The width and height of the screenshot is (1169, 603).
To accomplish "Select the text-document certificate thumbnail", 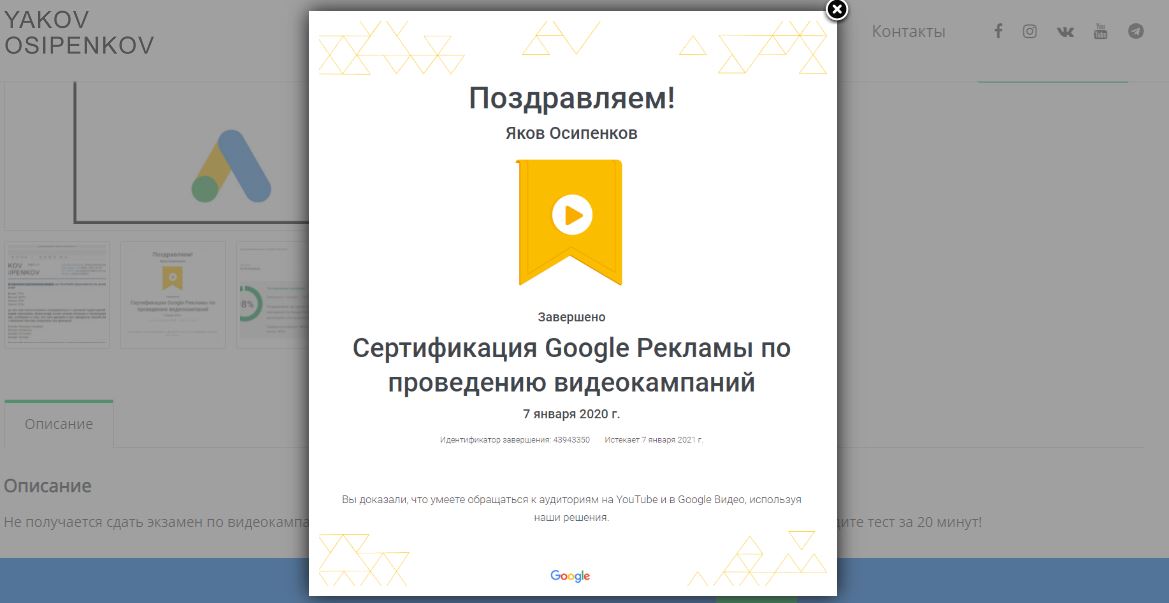I will pos(57,294).
